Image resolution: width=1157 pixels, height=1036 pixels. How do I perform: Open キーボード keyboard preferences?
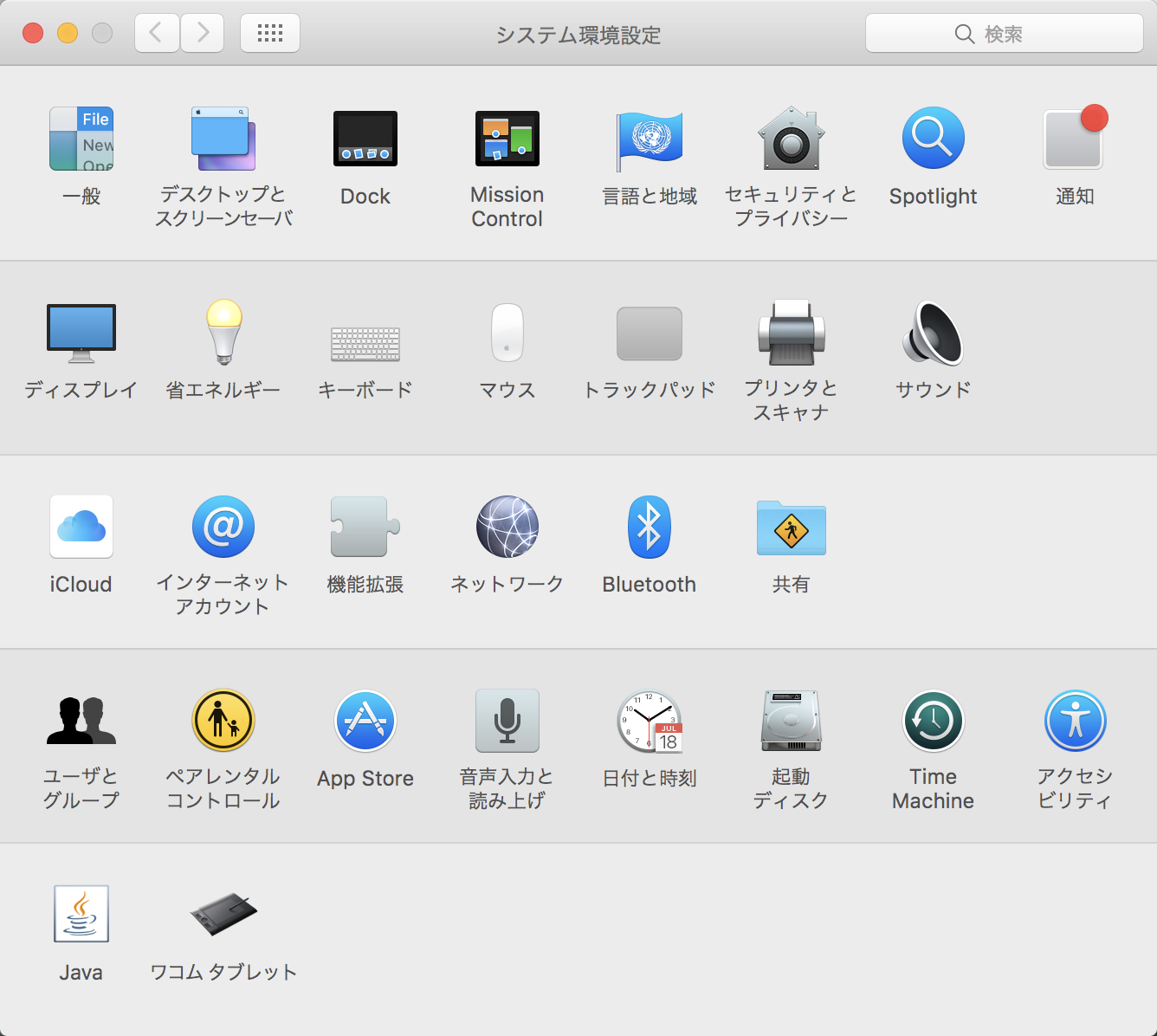(365, 343)
